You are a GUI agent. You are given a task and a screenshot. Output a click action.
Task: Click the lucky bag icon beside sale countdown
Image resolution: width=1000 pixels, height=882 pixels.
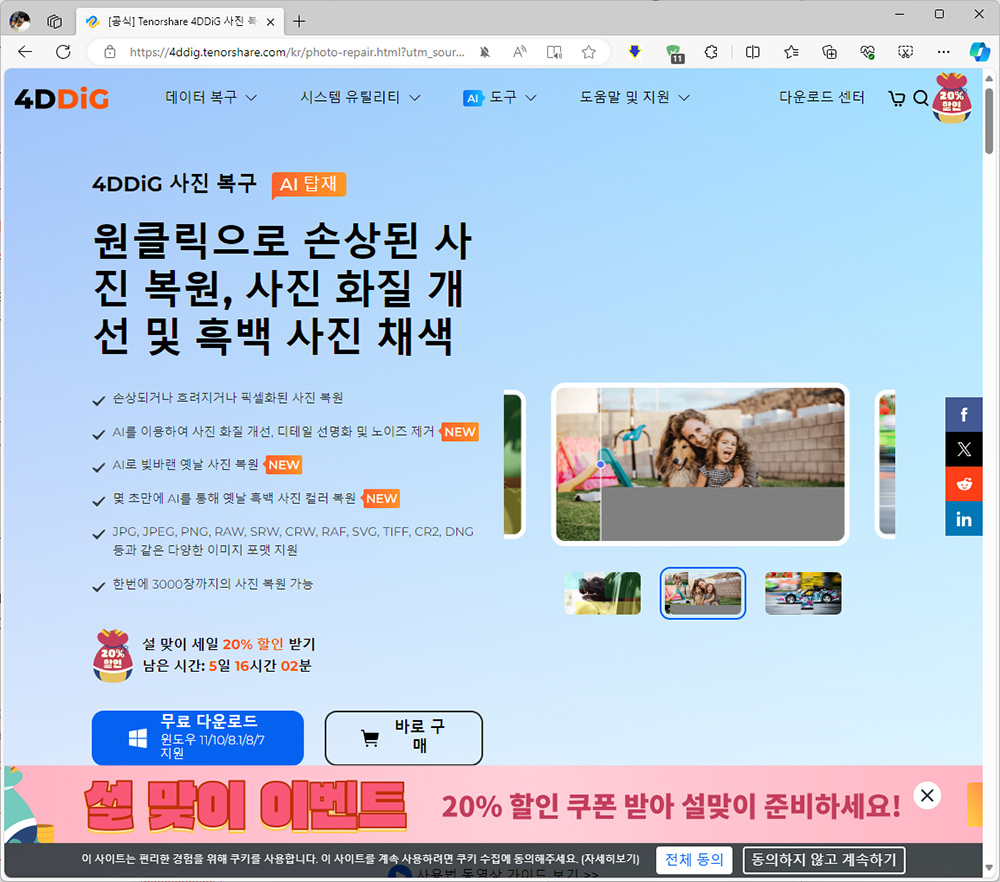pos(112,656)
